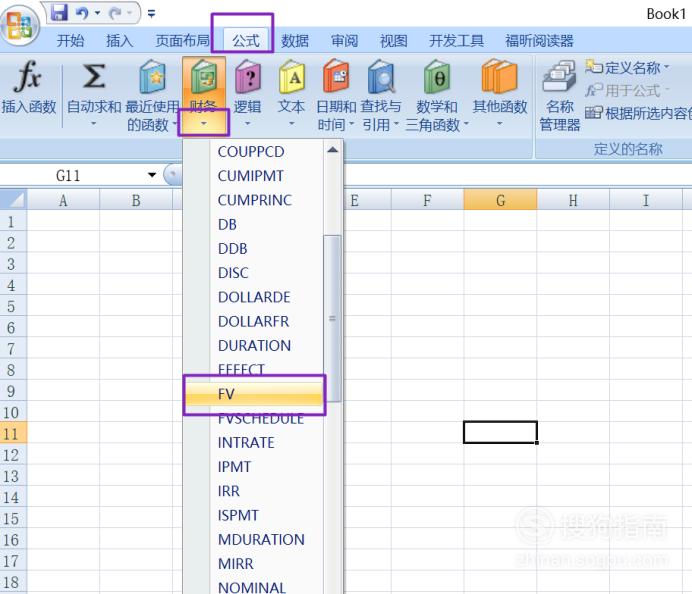Screen dimensions: 692x594
Task: Expand the 财务 dropdown arrow
Action: click(x=203, y=123)
